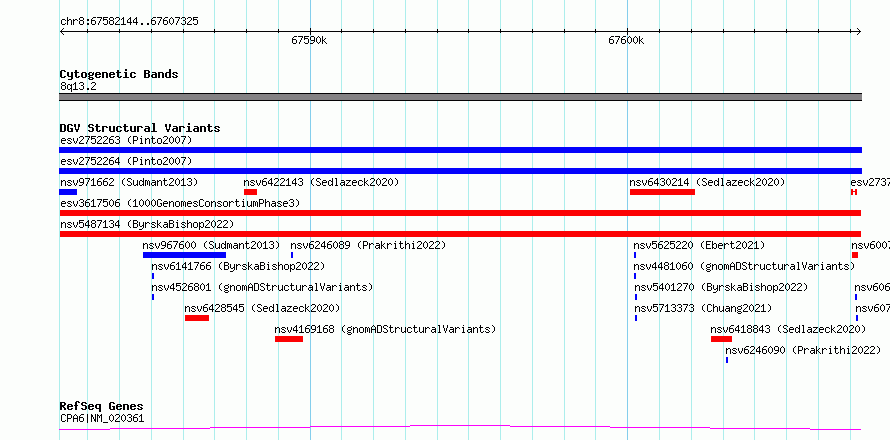Open nsv6422143 (Sedlazeck2020) label
The height and width of the screenshot is (440, 890).
(x=321, y=182)
